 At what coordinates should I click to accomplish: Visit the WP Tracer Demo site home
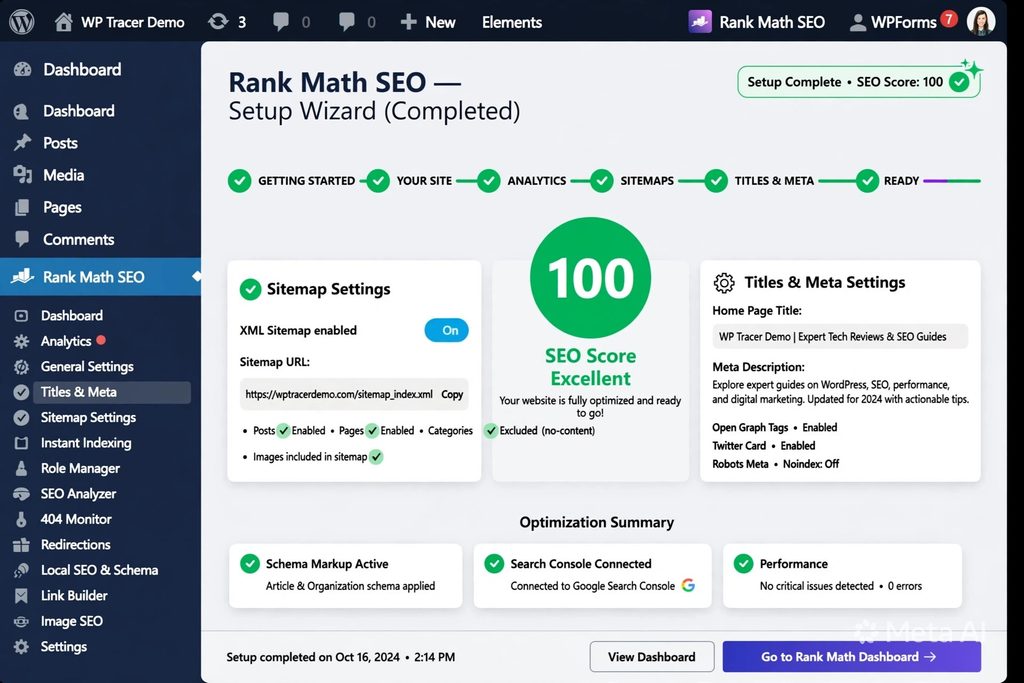click(x=119, y=22)
